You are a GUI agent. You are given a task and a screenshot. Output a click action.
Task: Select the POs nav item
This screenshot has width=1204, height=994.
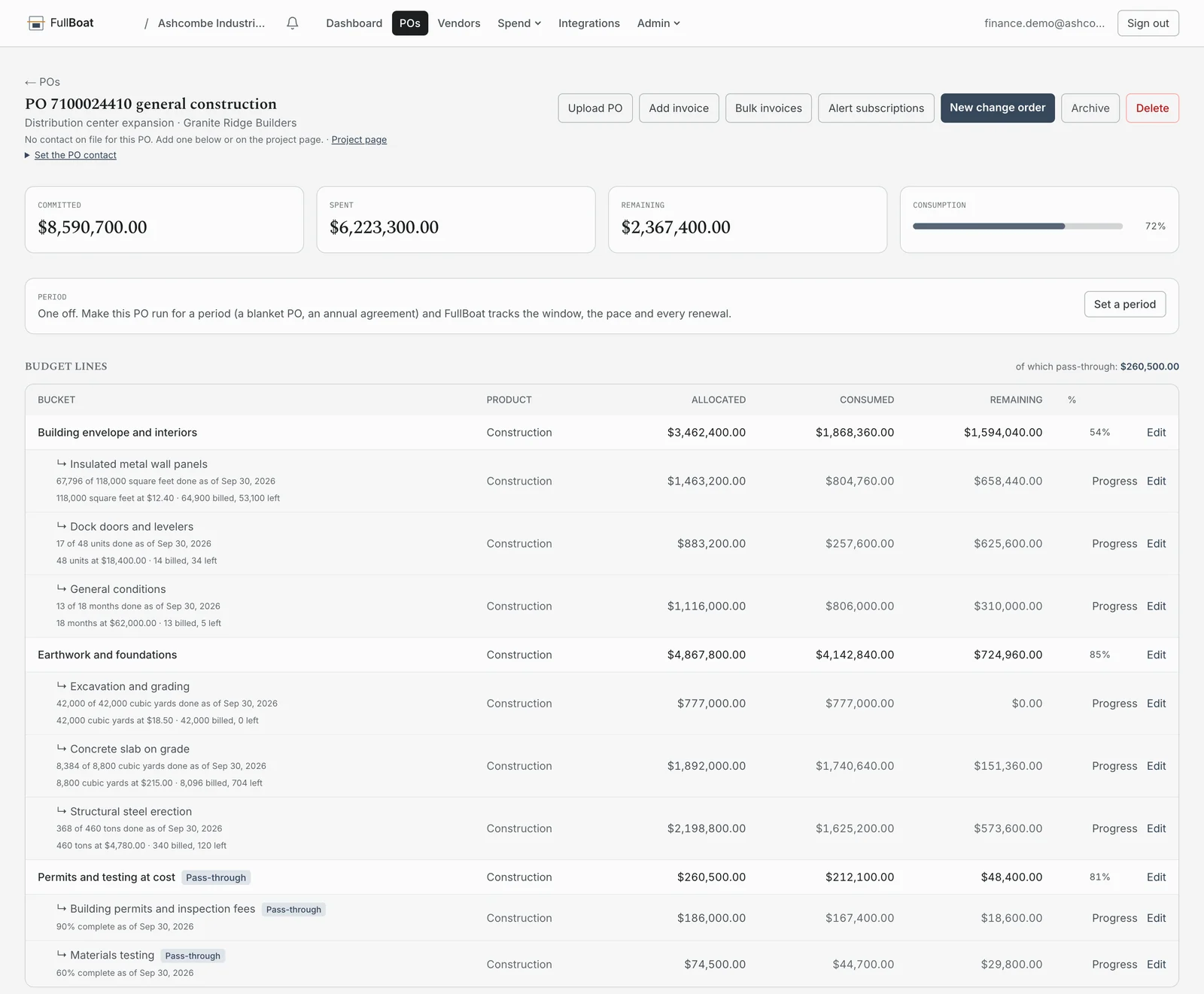pyautogui.click(x=410, y=23)
